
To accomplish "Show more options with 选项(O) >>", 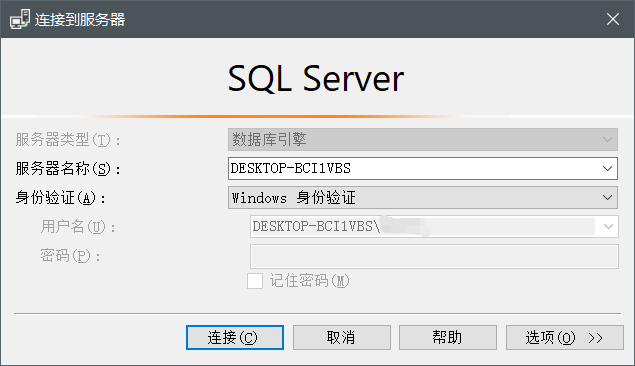I will pos(565,337).
